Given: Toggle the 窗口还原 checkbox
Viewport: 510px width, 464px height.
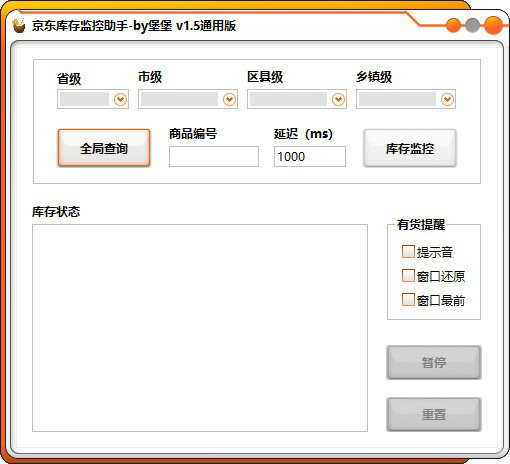Looking at the screenshot, I should pos(408,276).
